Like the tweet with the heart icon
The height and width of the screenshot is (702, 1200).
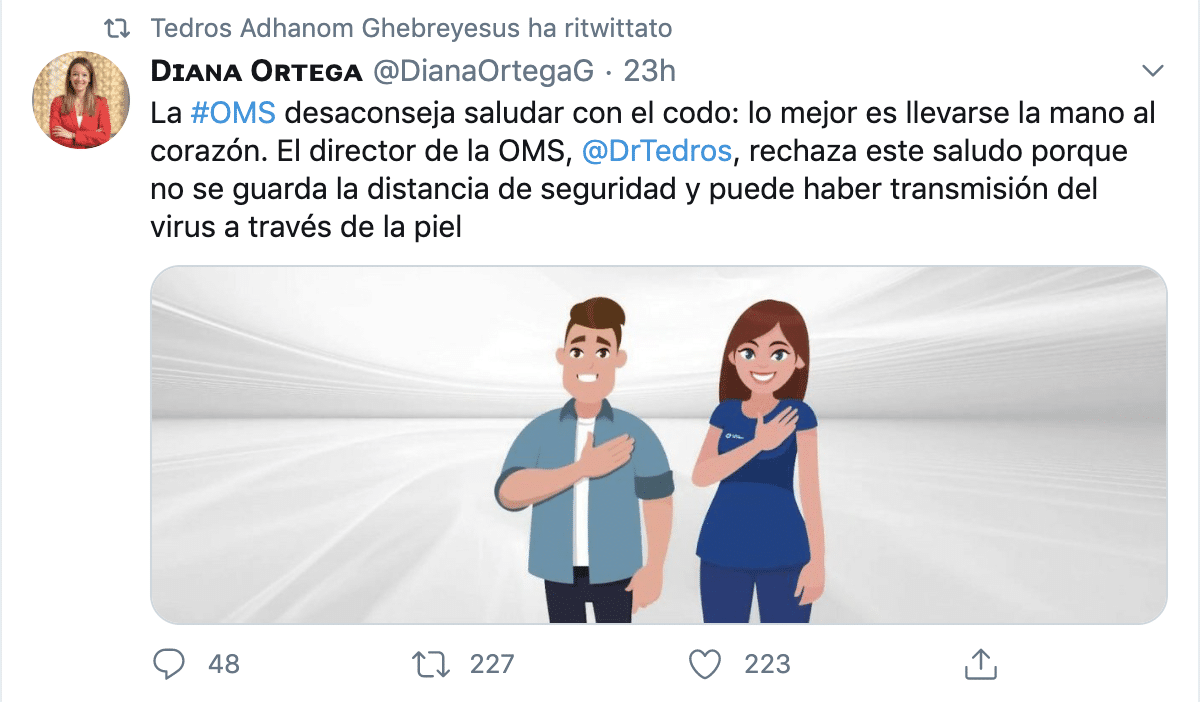706,663
